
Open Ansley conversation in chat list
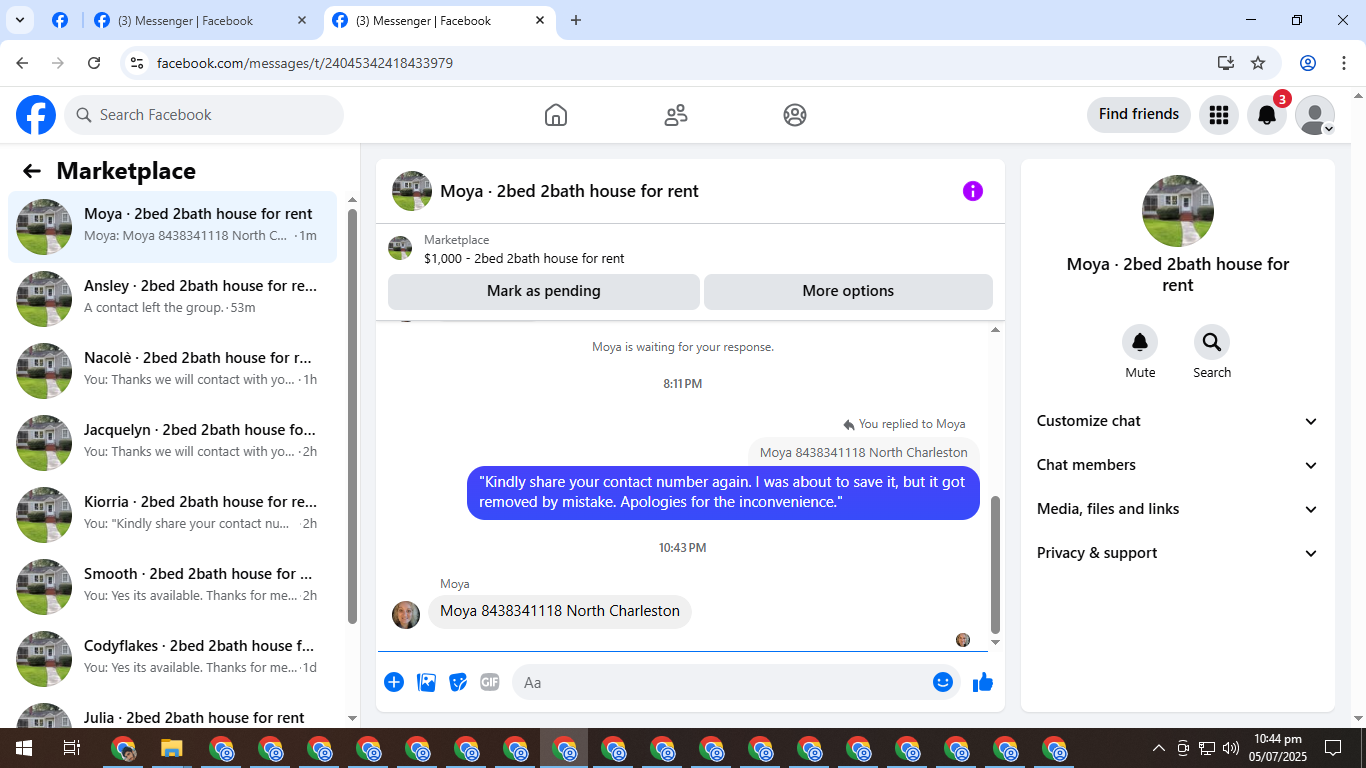173,299
